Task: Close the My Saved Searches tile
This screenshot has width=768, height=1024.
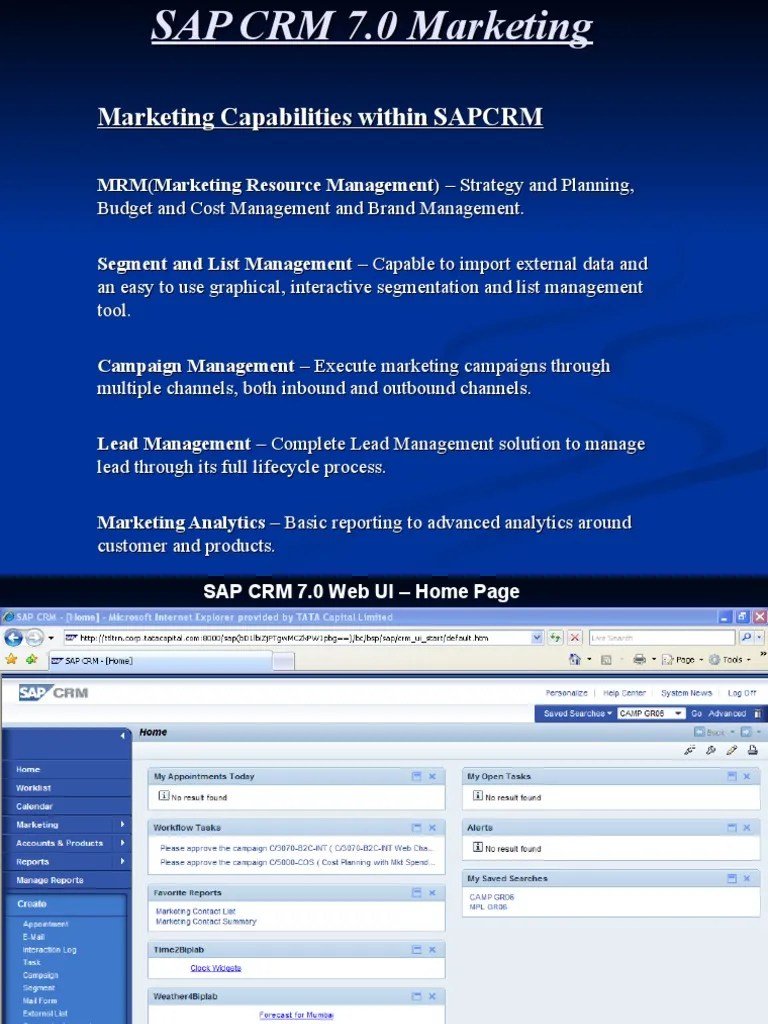Action: (x=747, y=878)
